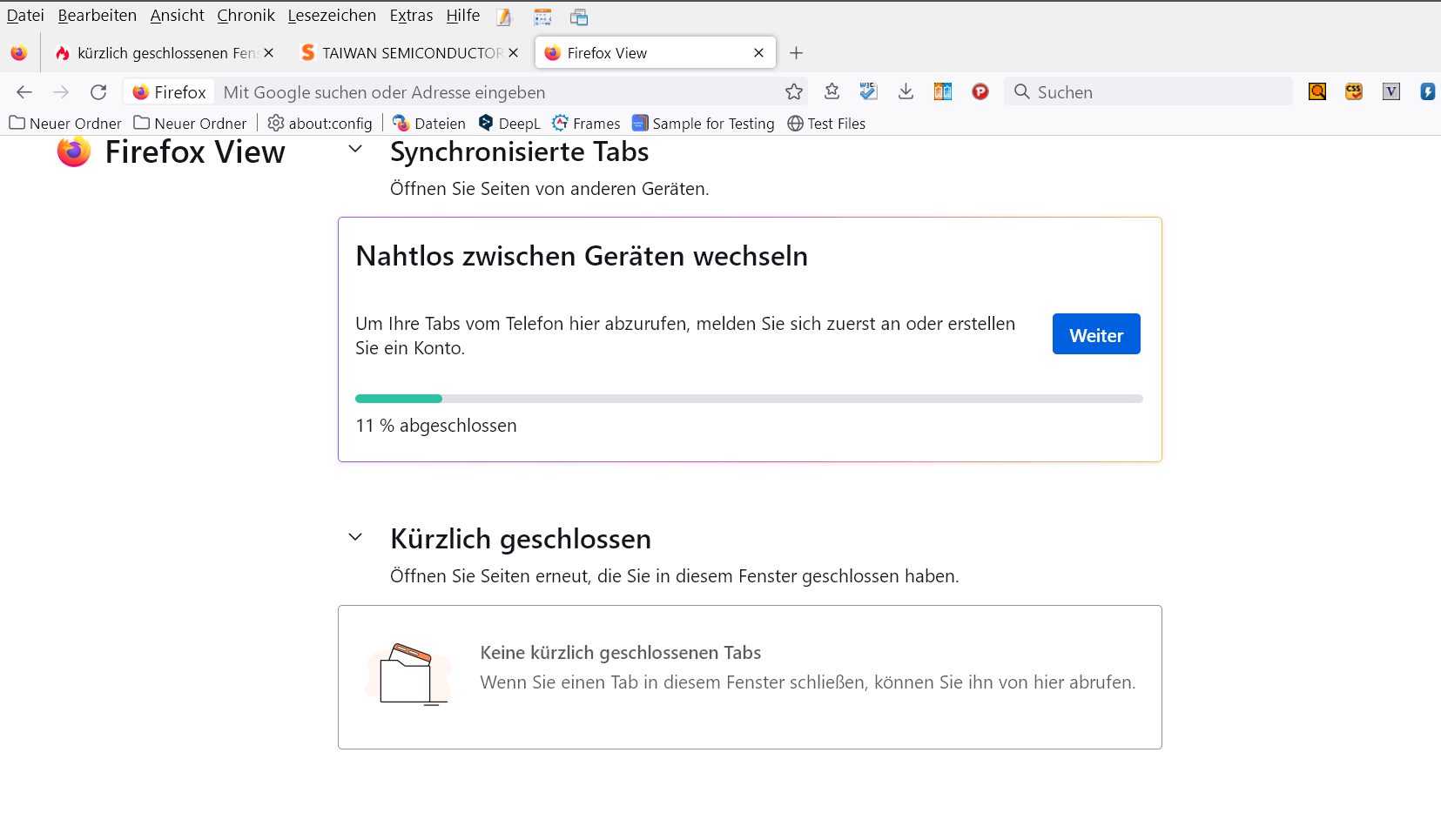Viewport: 1441px width, 840px height.
Task: Bookmark this page with star icon
Action: point(793,92)
